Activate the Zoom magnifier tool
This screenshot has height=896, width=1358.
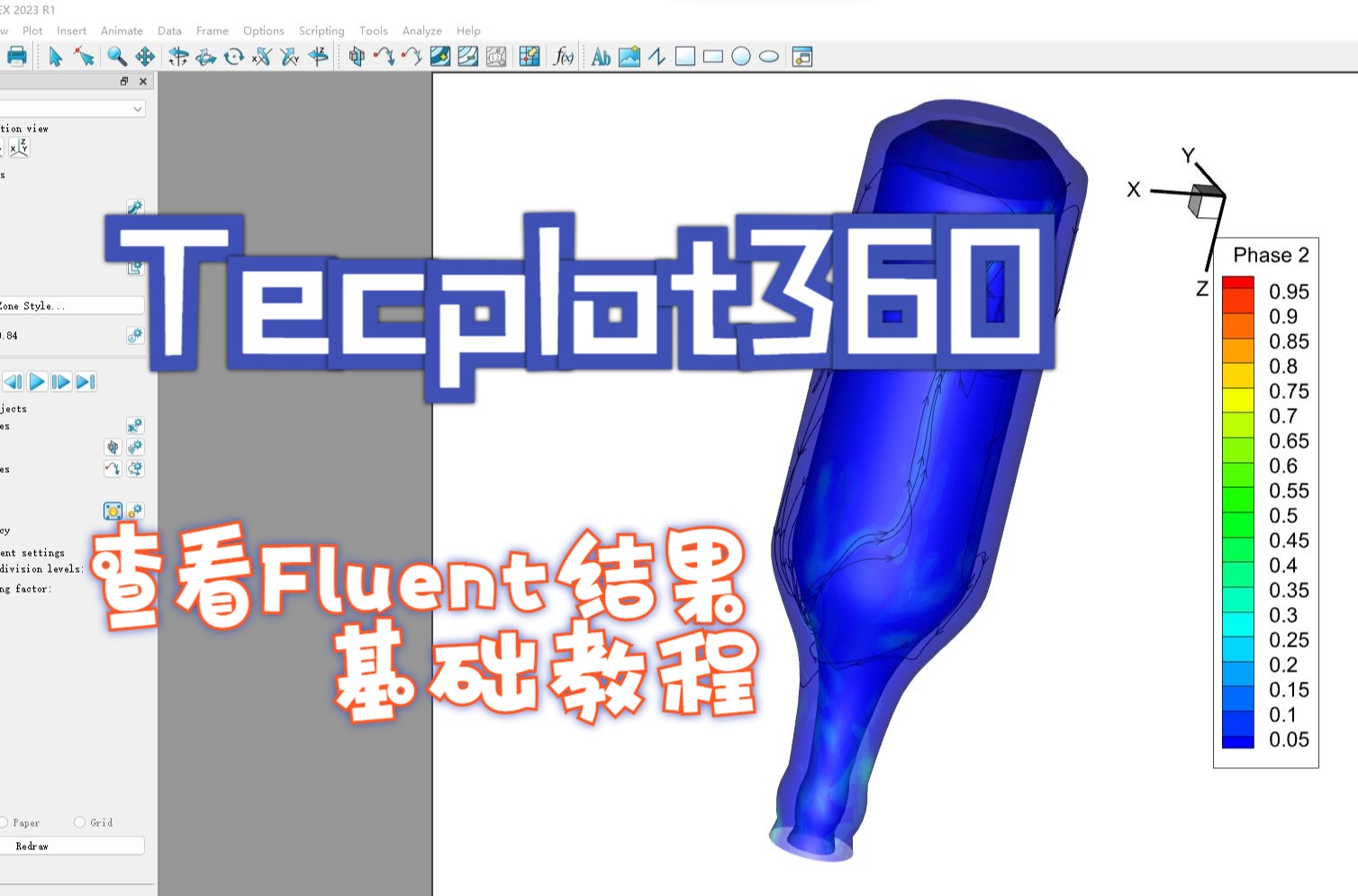tap(117, 57)
